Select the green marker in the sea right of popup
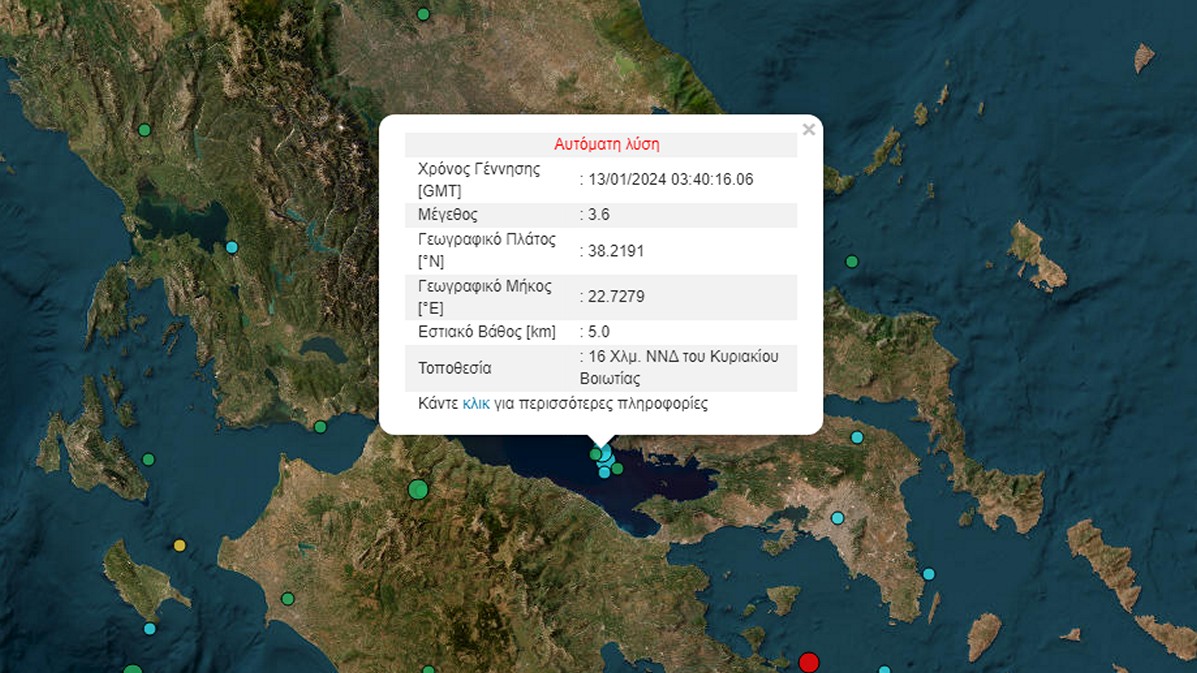Image resolution: width=1197 pixels, height=673 pixels. pyautogui.click(x=852, y=262)
